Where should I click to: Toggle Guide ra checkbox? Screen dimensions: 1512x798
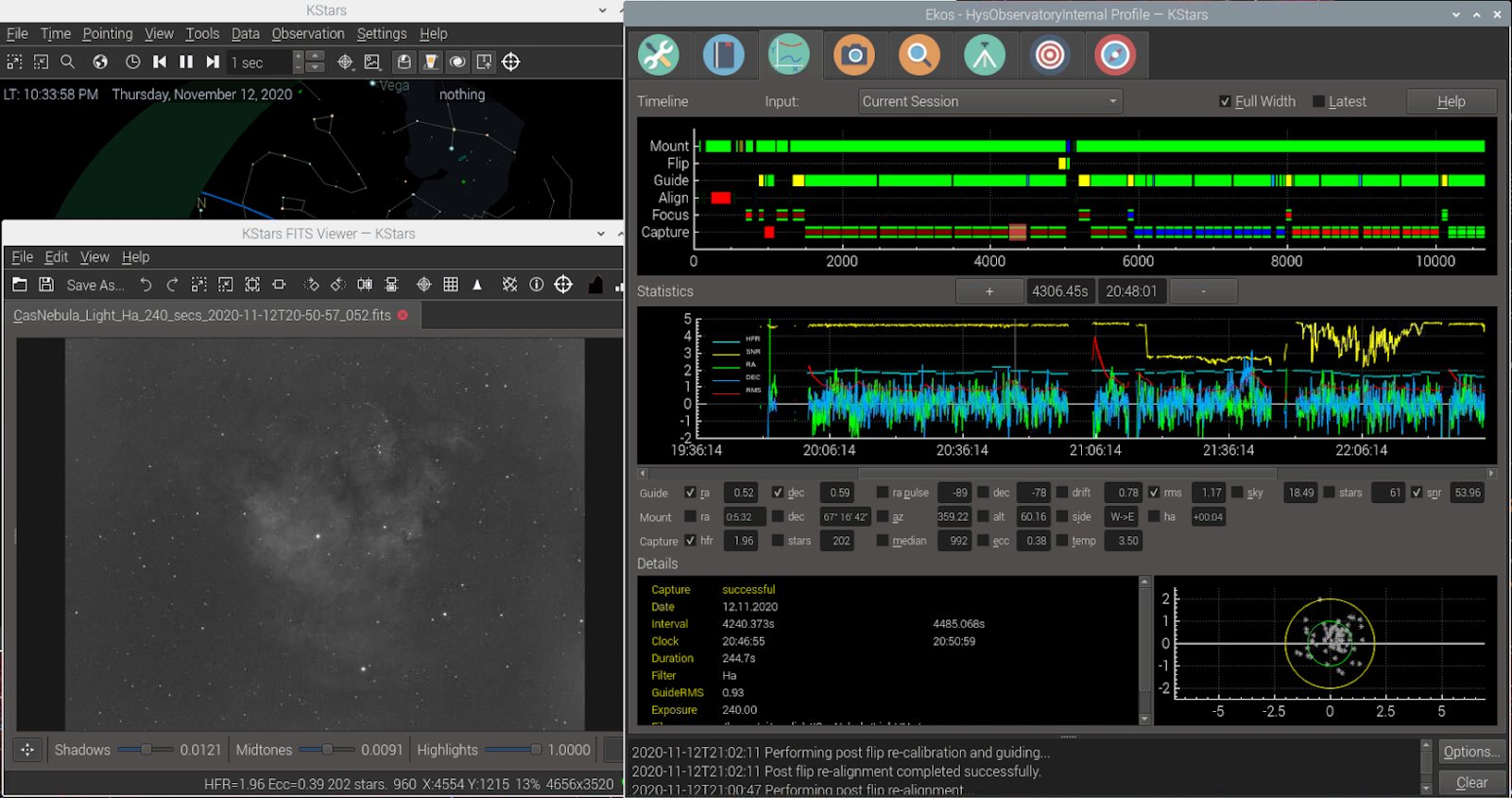pos(690,493)
